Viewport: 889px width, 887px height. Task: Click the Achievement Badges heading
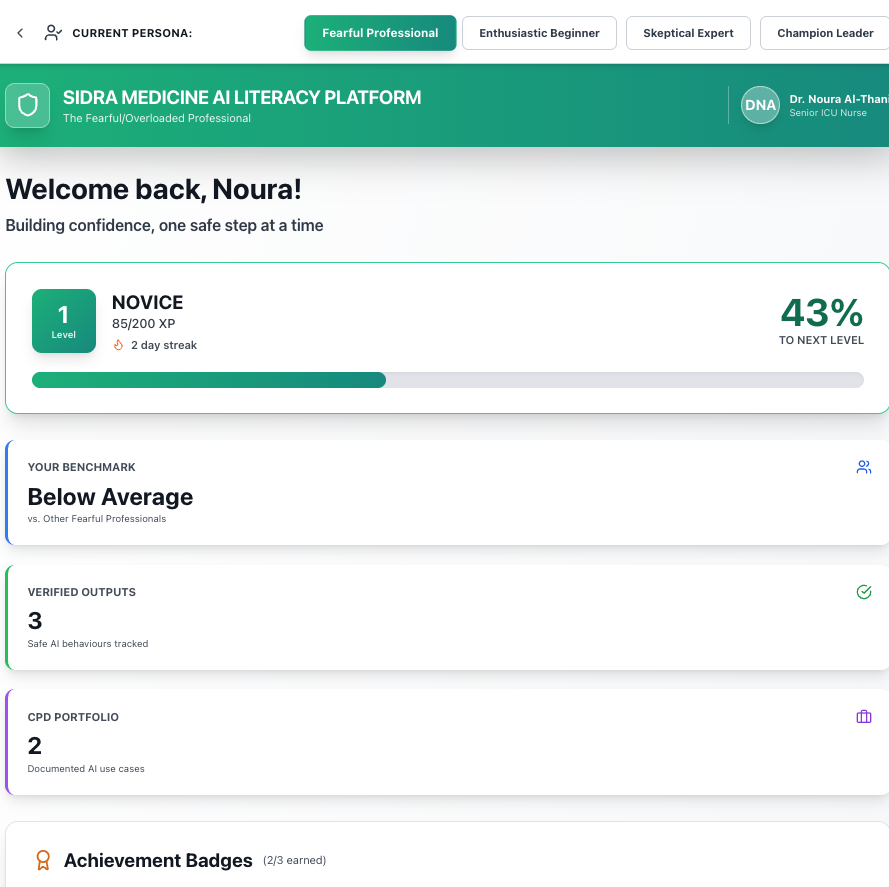158,860
